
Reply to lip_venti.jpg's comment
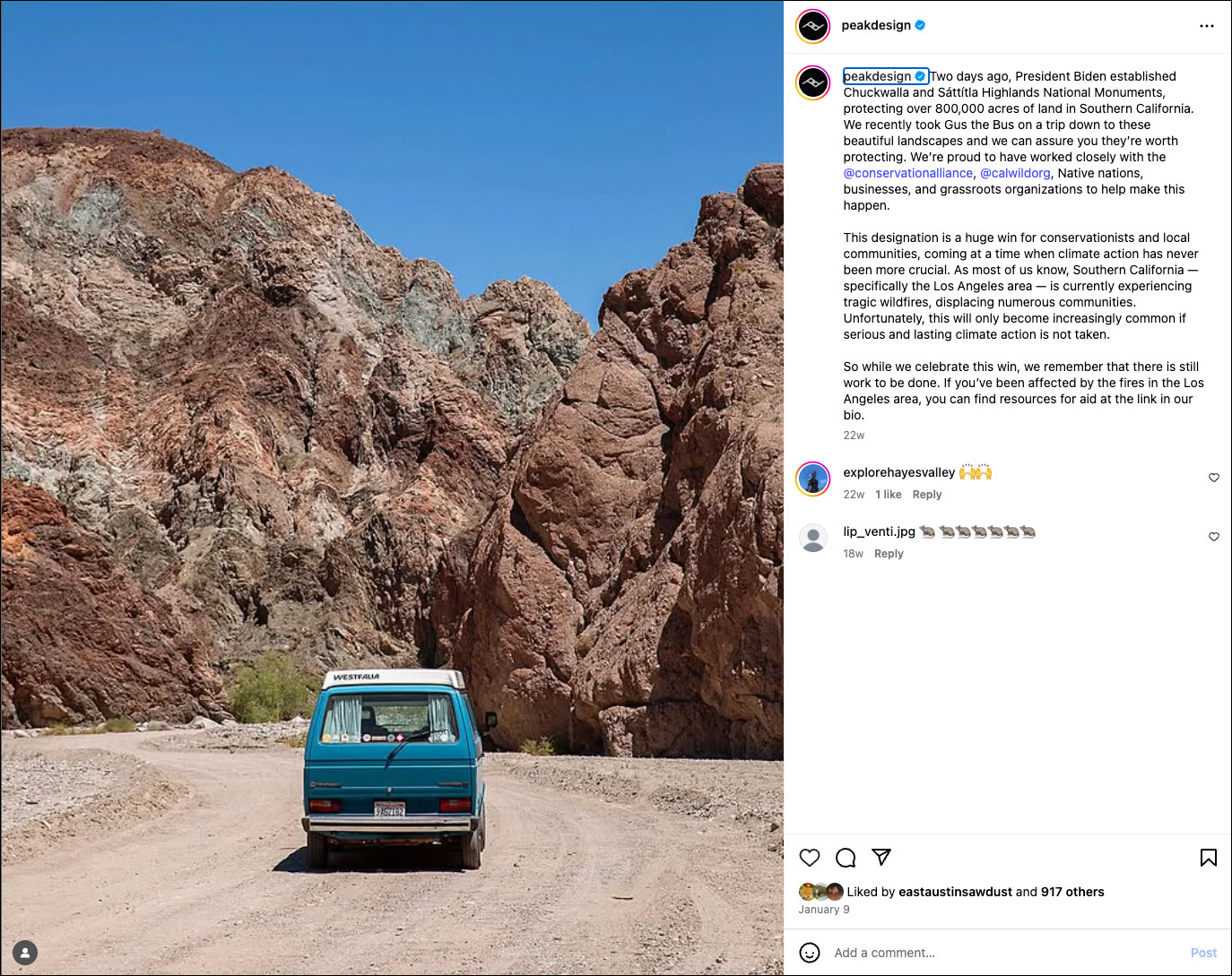click(889, 554)
